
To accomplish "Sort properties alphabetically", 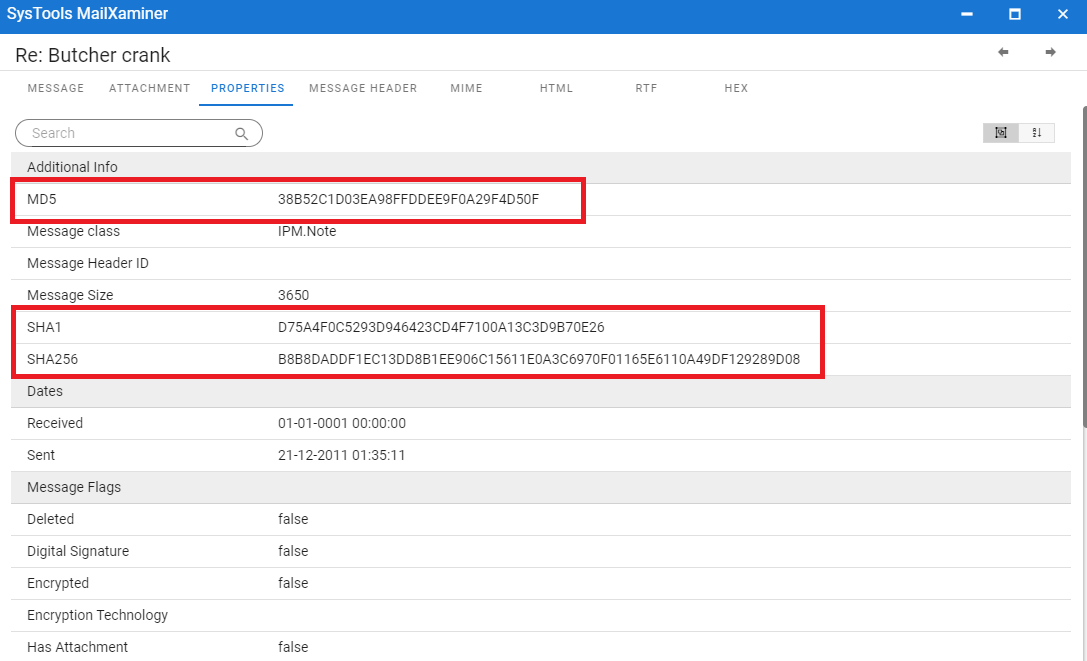I will point(1037,132).
